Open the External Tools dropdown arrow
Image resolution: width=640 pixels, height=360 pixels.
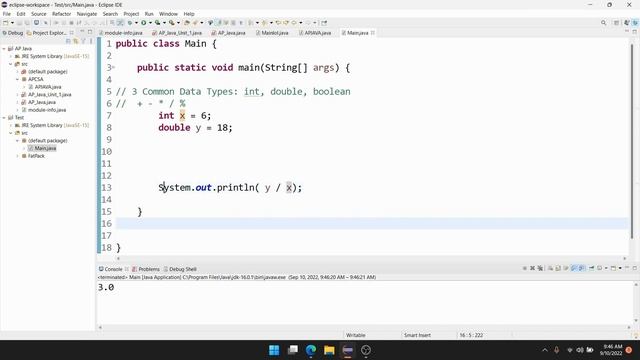tap(178, 23)
